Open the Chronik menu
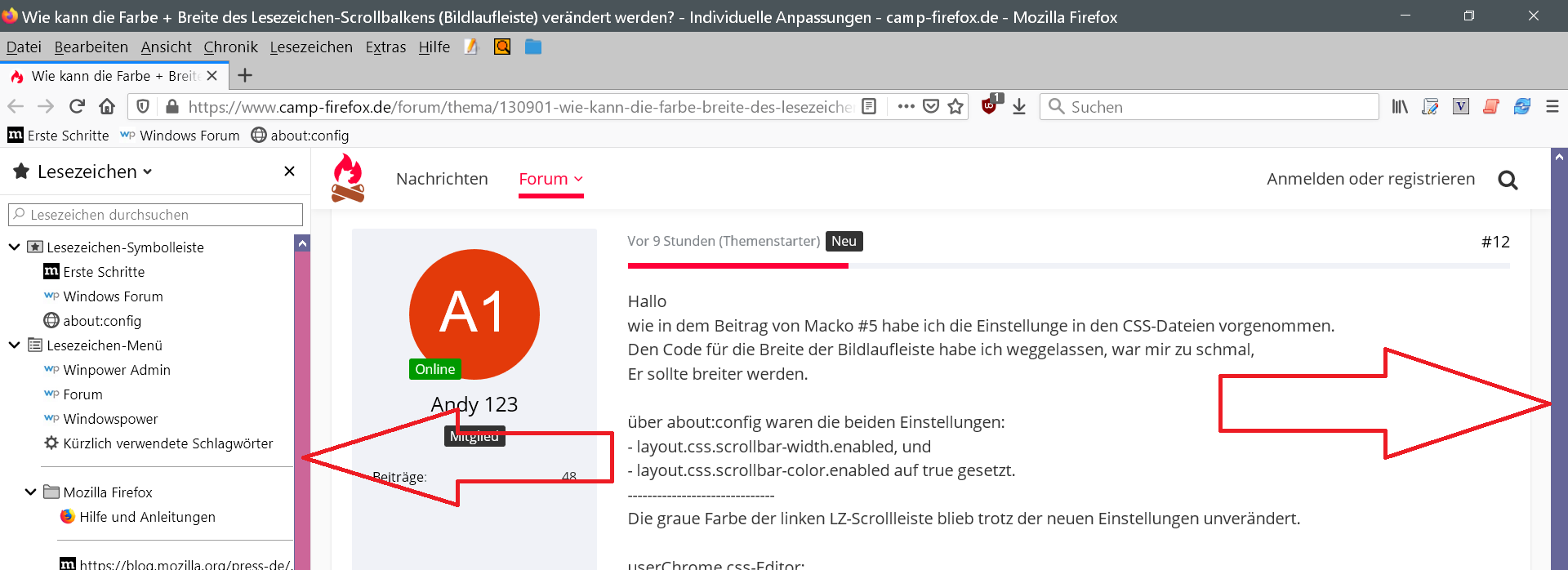Image resolution: width=1568 pixels, height=570 pixels. [230, 47]
